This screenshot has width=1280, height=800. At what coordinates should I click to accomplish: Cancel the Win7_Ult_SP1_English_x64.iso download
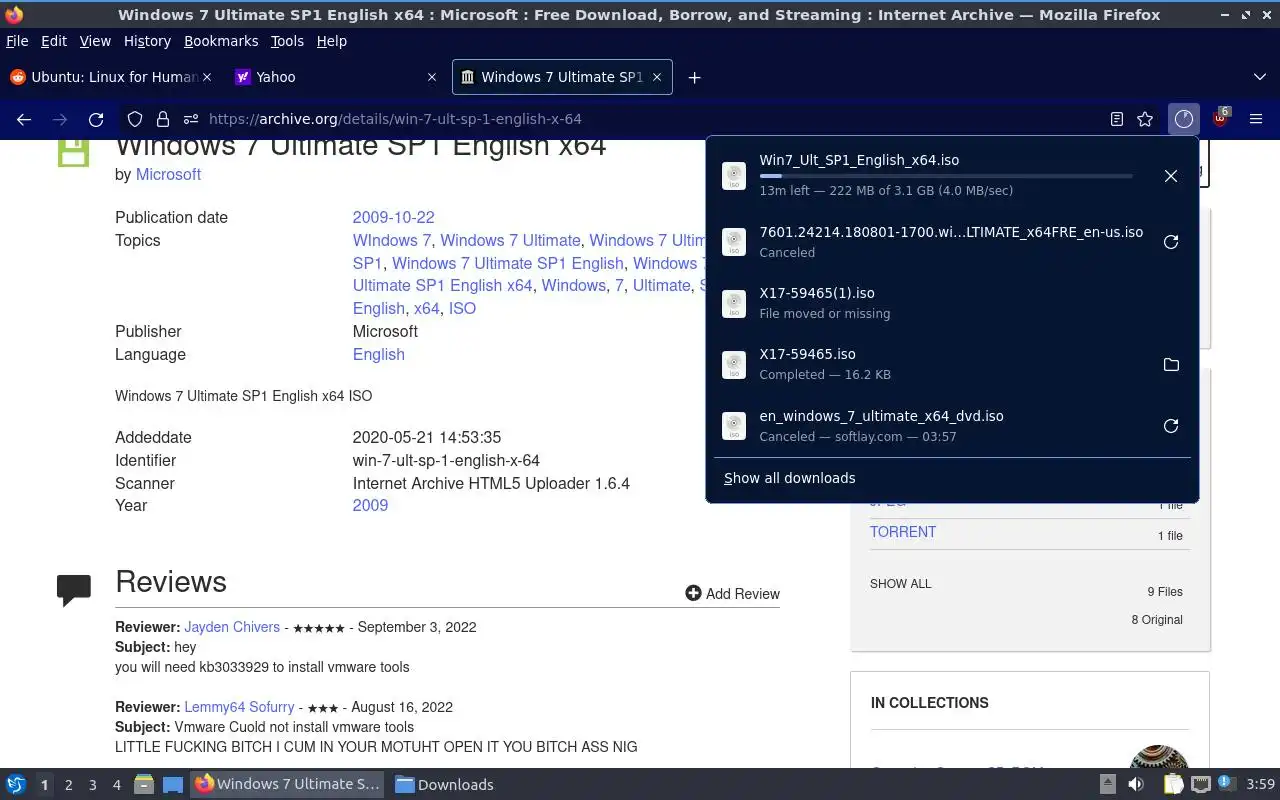pos(1171,176)
